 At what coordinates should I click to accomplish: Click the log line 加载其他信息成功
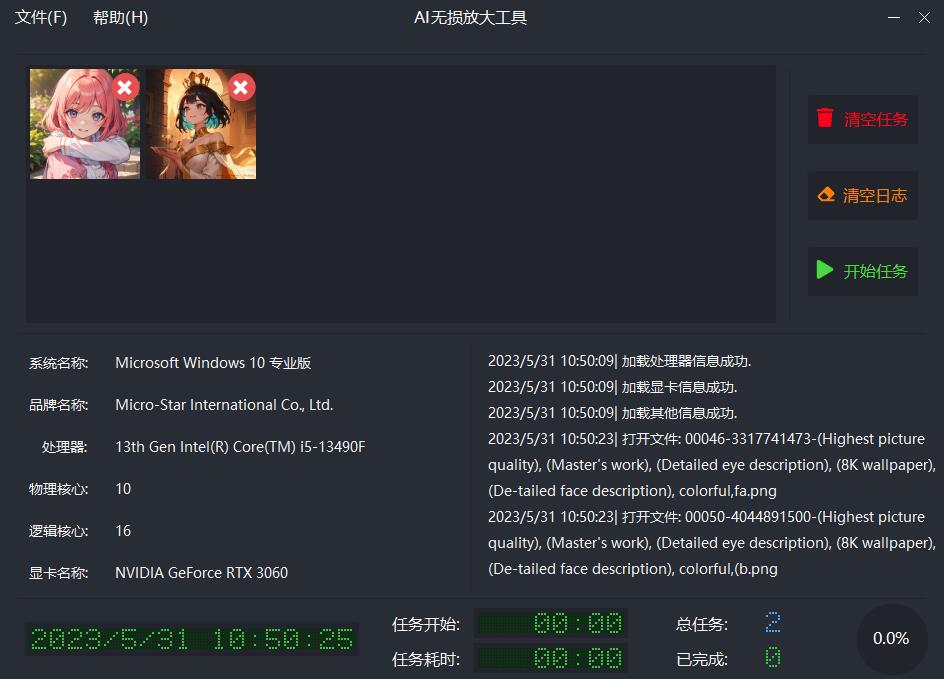[613, 413]
